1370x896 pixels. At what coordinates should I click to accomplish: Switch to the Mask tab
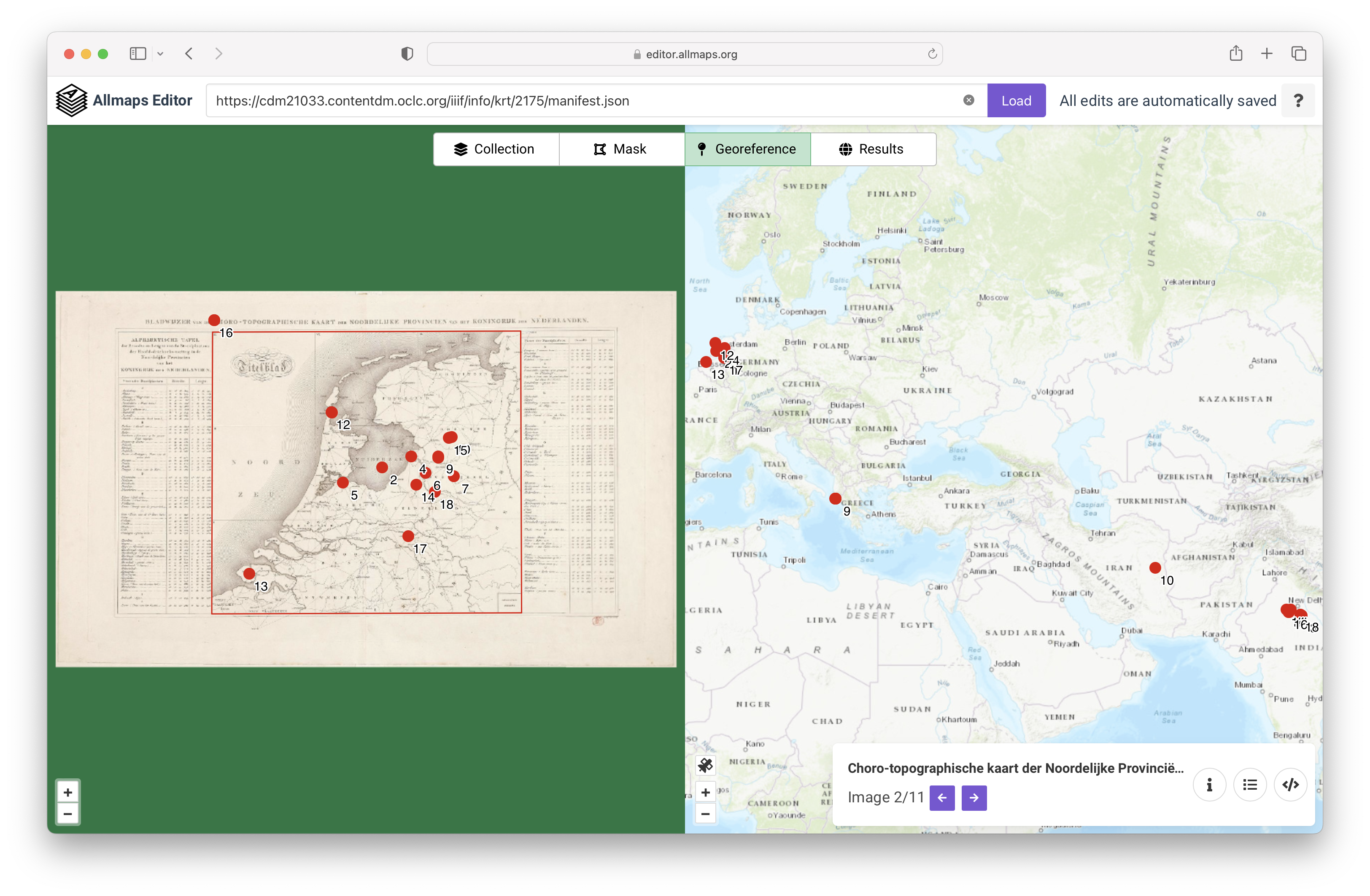tap(621, 149)
